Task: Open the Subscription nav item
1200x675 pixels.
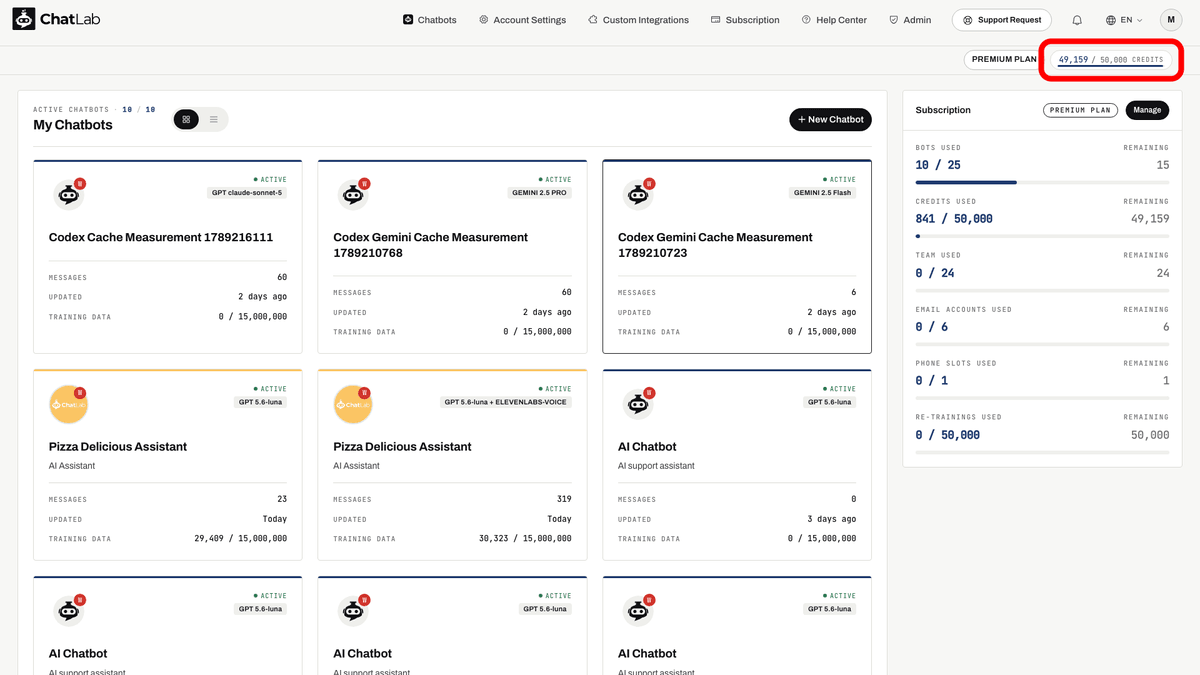Action: (745, 20)
